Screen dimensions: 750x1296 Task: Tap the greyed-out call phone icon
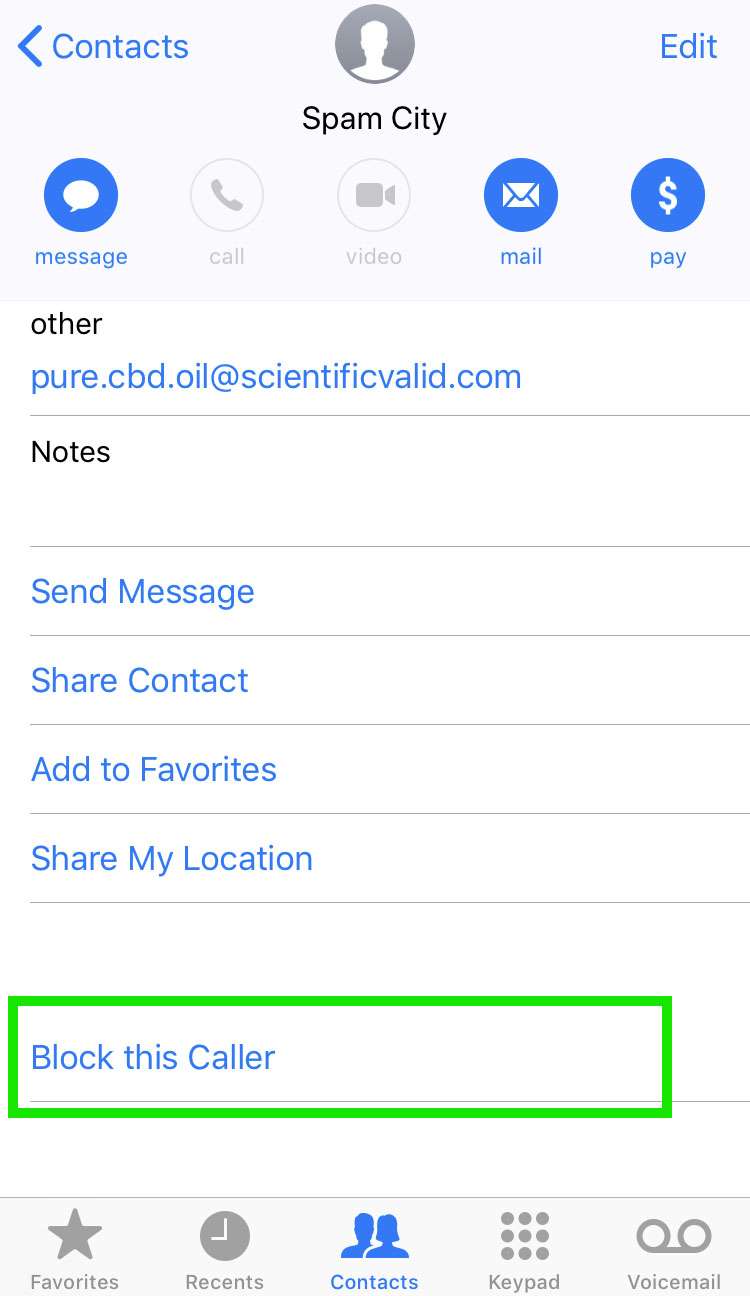227,196
